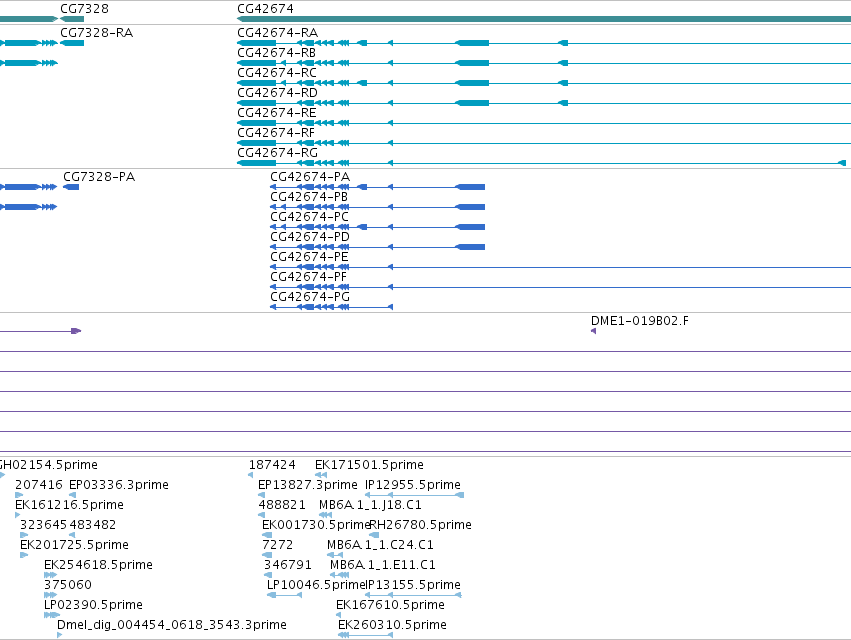Viewport: 851px width, 640px height.
Task: Click the 207416 EST label
Action: pyautogui.click(x=39, y=485)
